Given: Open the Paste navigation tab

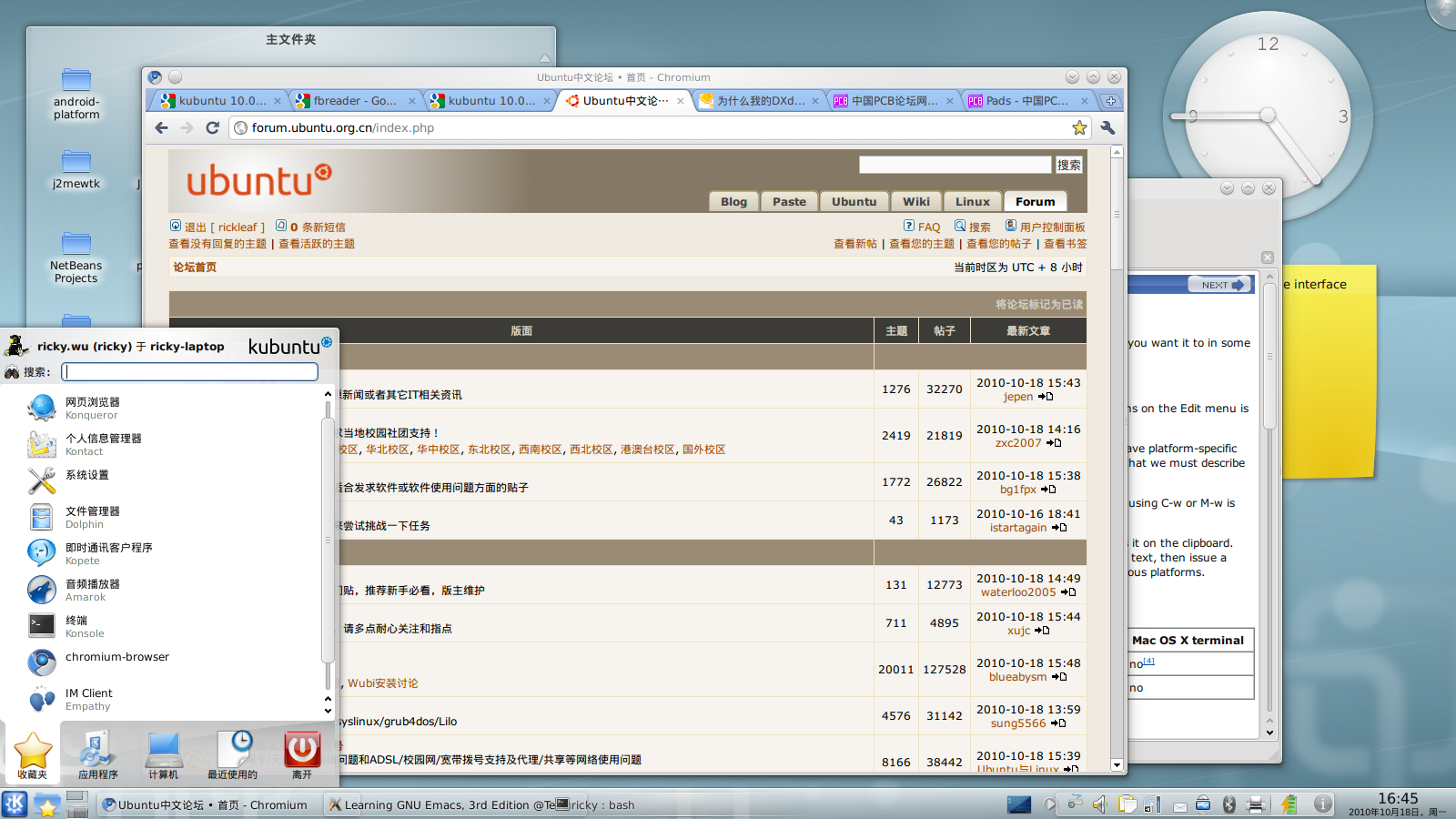Looking at the screenshot, I should click(789, 201).
